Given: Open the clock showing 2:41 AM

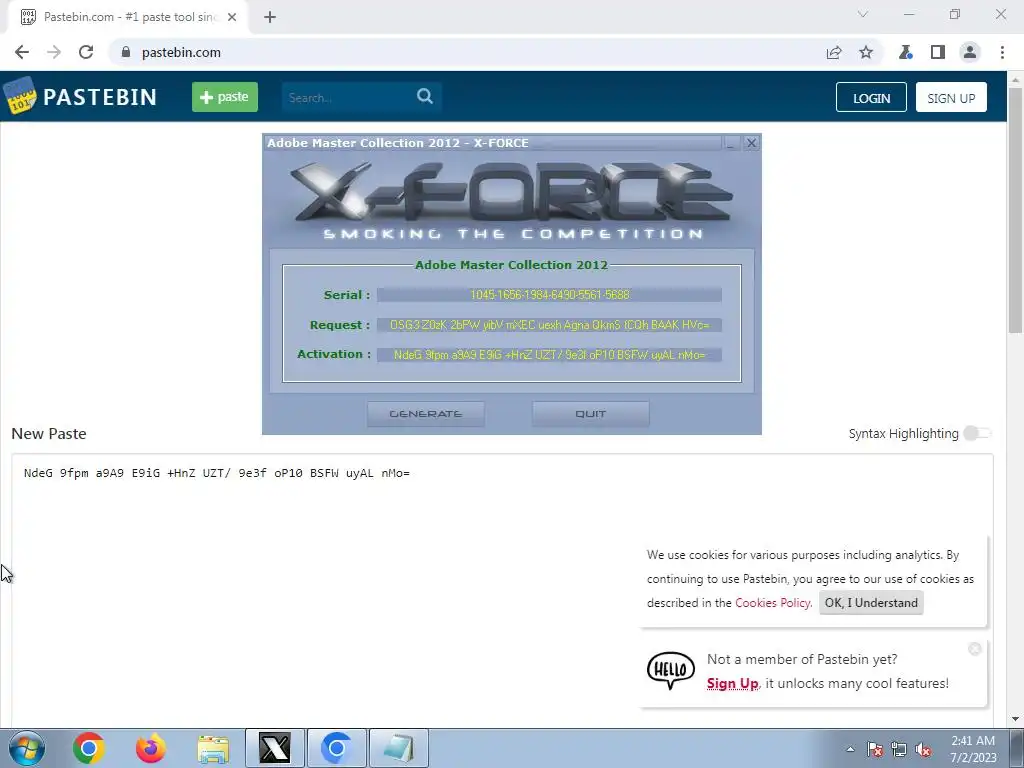Looking at the screenshot, I should [x=973, y=749].
